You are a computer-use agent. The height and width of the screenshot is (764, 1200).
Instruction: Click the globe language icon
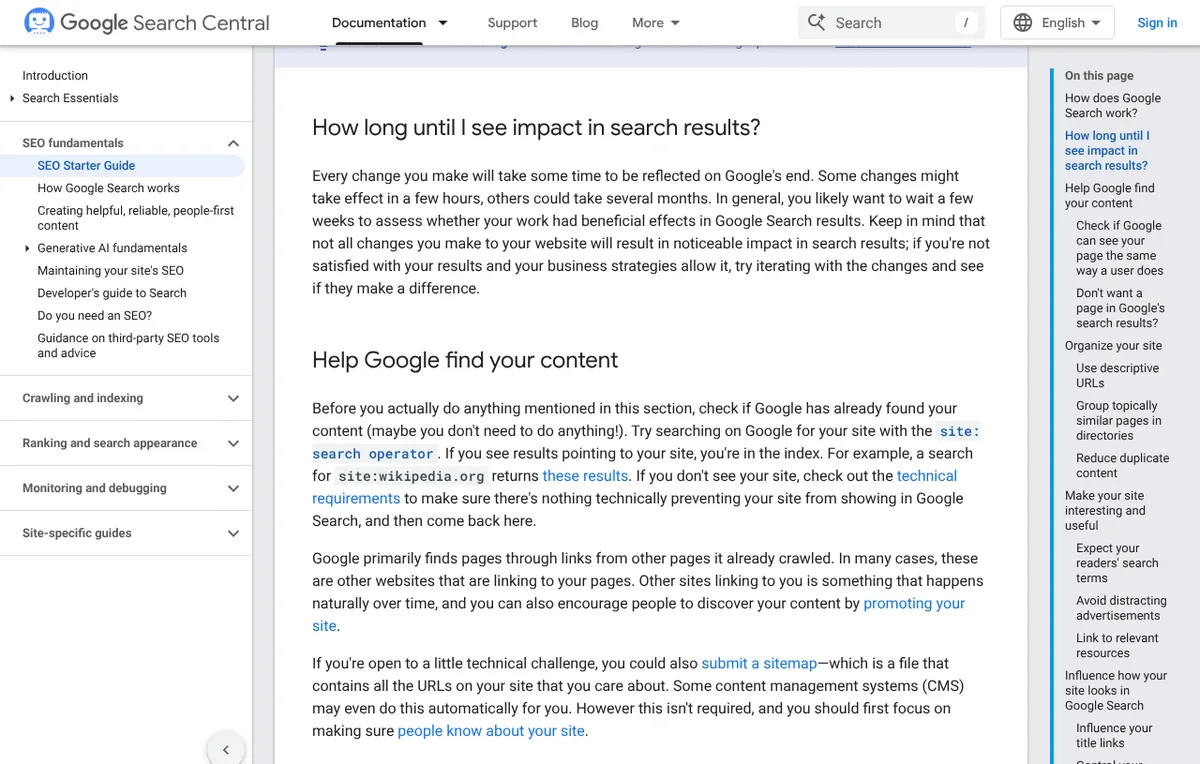[1023, 22]
